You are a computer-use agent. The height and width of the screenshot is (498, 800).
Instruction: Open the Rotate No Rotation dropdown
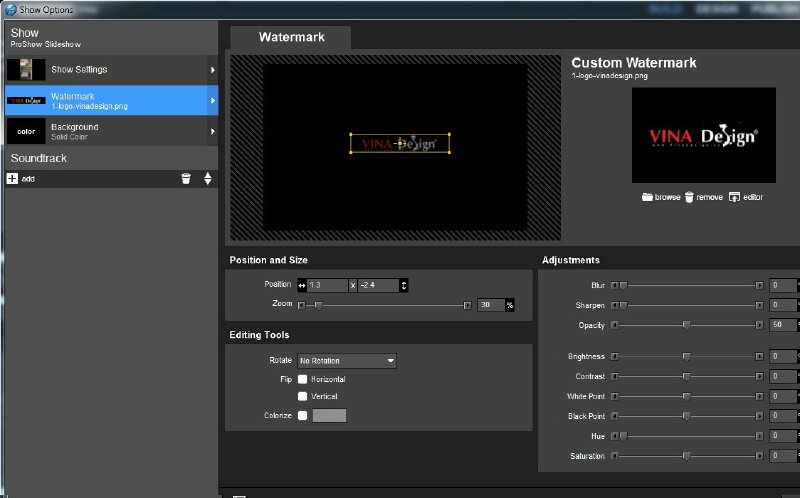pos(347,361)
